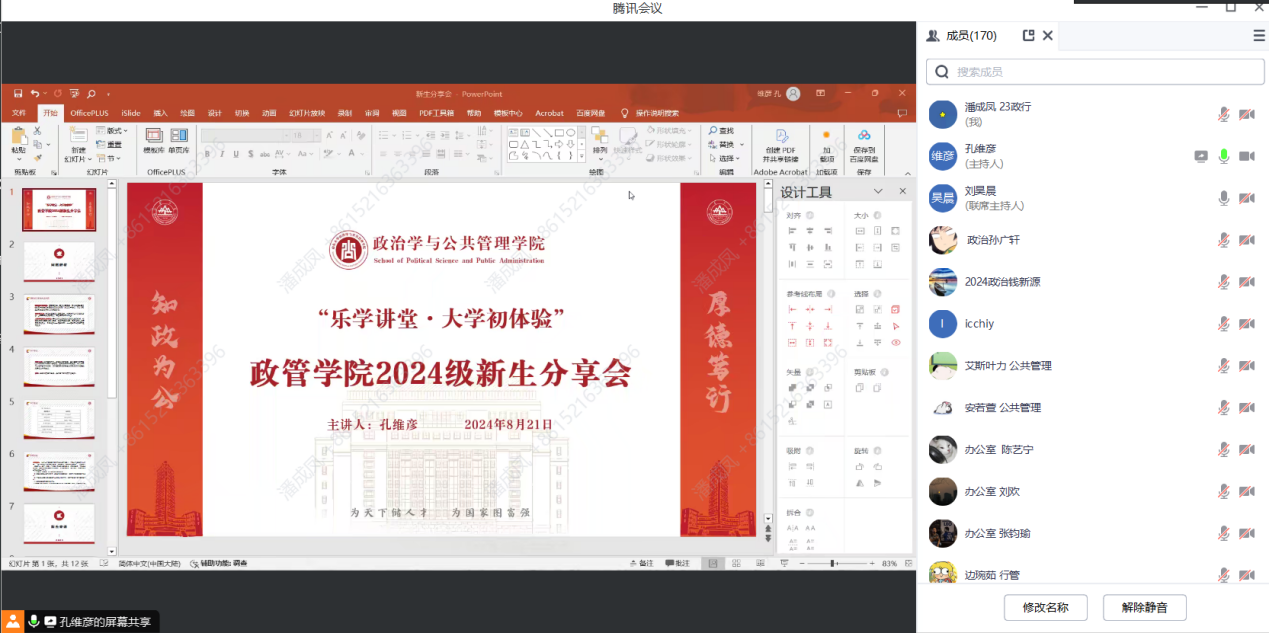Screen dimensions: 1269x633
Task: Toggle camera for 潘成凤 23政行
Action: pyautogui.click(x=1247, y=114)
